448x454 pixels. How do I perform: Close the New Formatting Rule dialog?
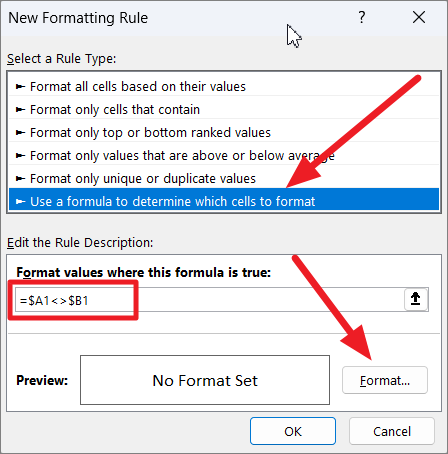[x=419, y=17]
